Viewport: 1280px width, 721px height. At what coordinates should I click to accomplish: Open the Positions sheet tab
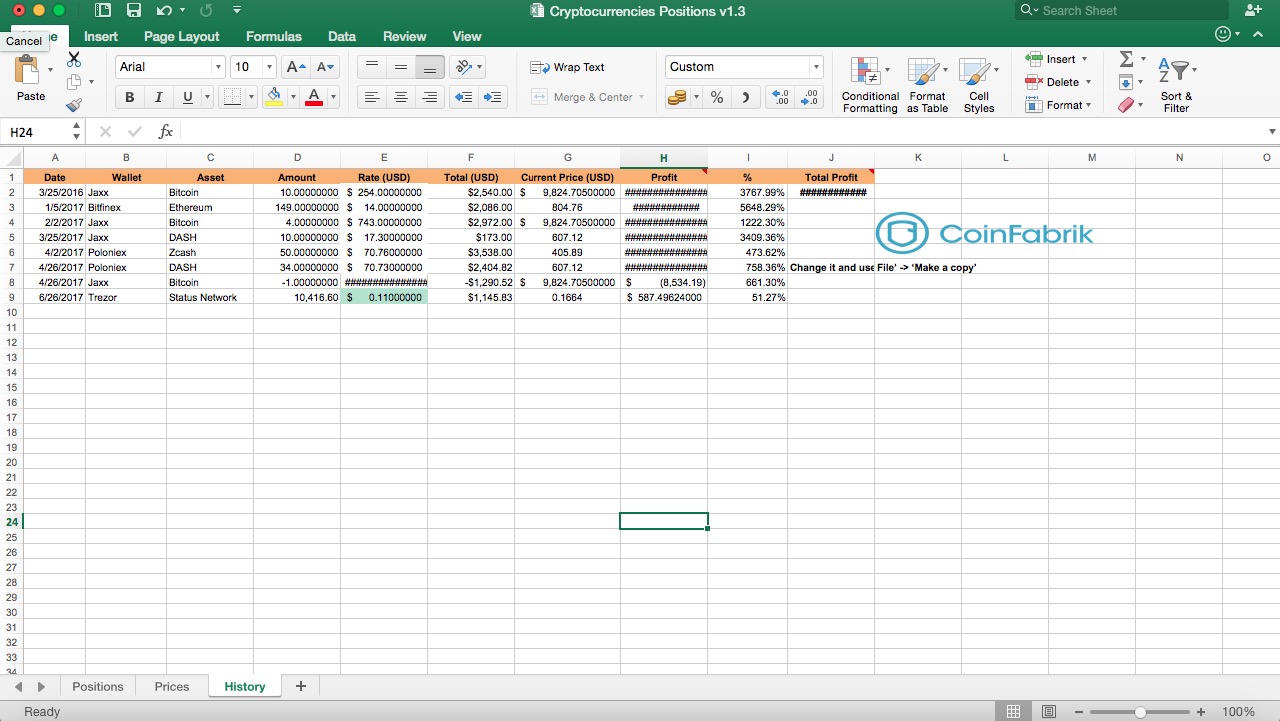pos(97,686)
